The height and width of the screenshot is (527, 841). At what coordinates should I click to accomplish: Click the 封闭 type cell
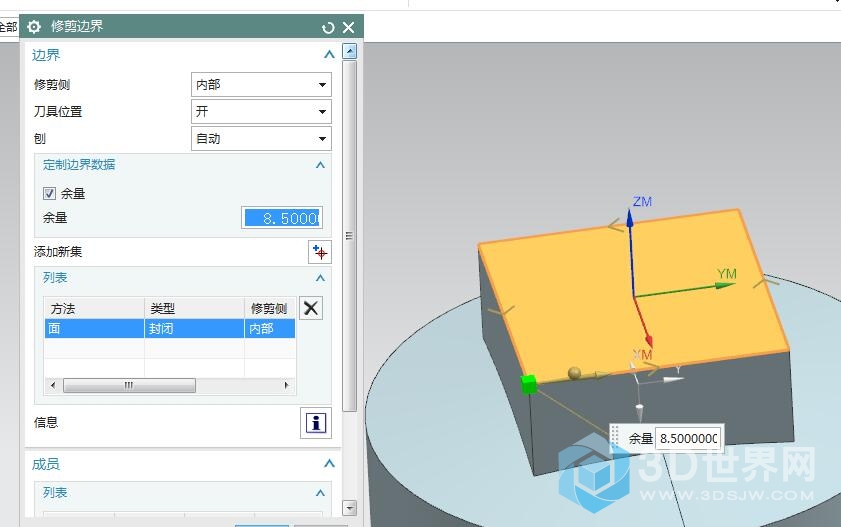point(194,329)
